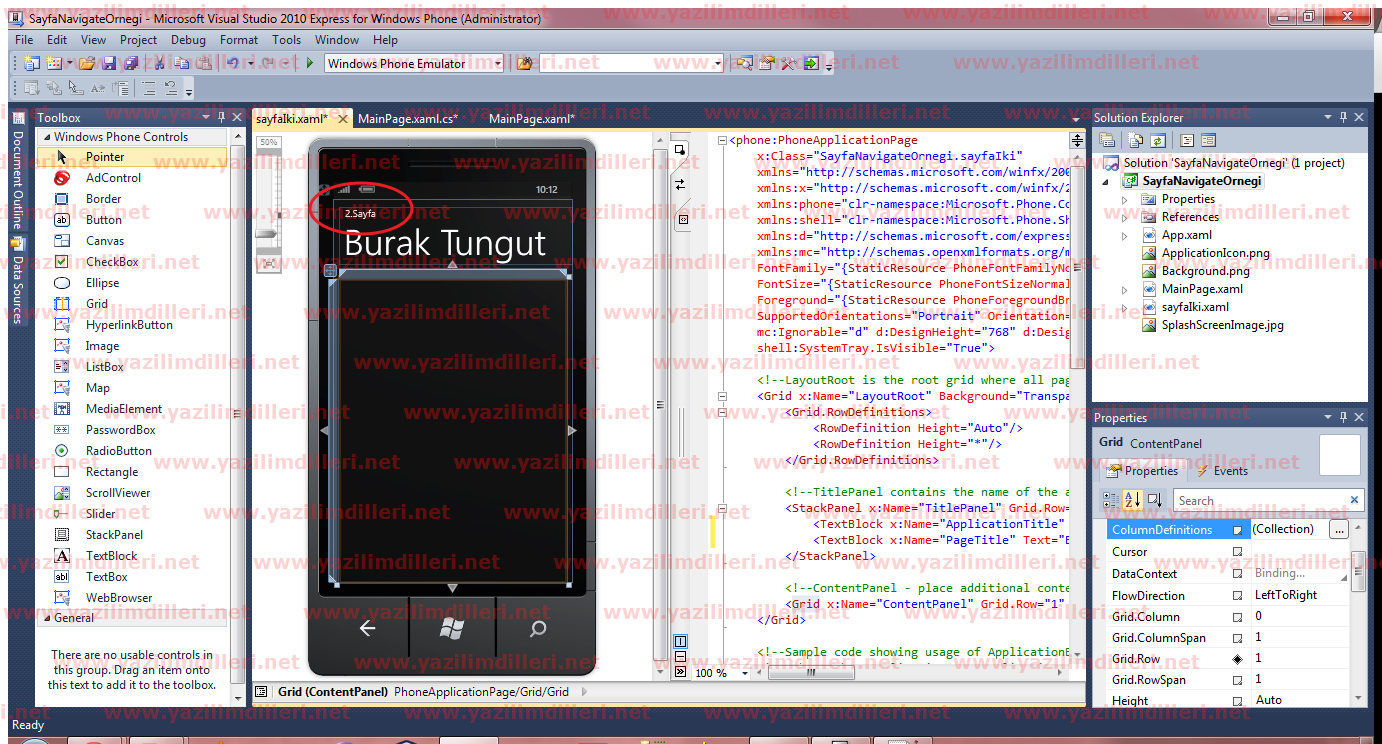The image size is (1382, 744).
Task: Click the Open File folder icon
Action: point(87,63)
